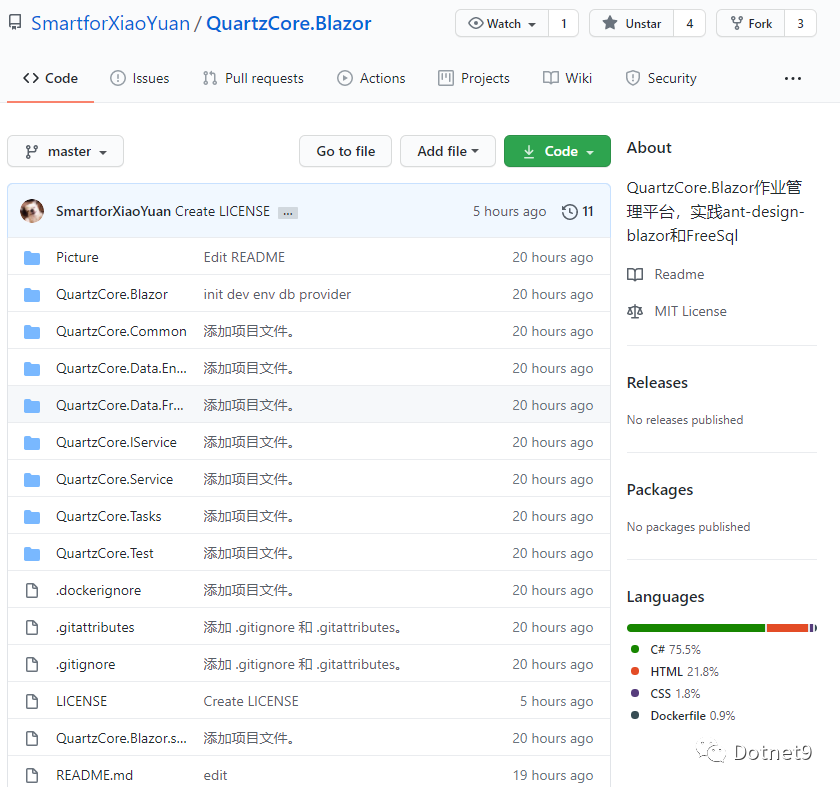Open the Add file dropdown
The height and width of the screenshot is (787, 840).
click(x=448, y=152)
